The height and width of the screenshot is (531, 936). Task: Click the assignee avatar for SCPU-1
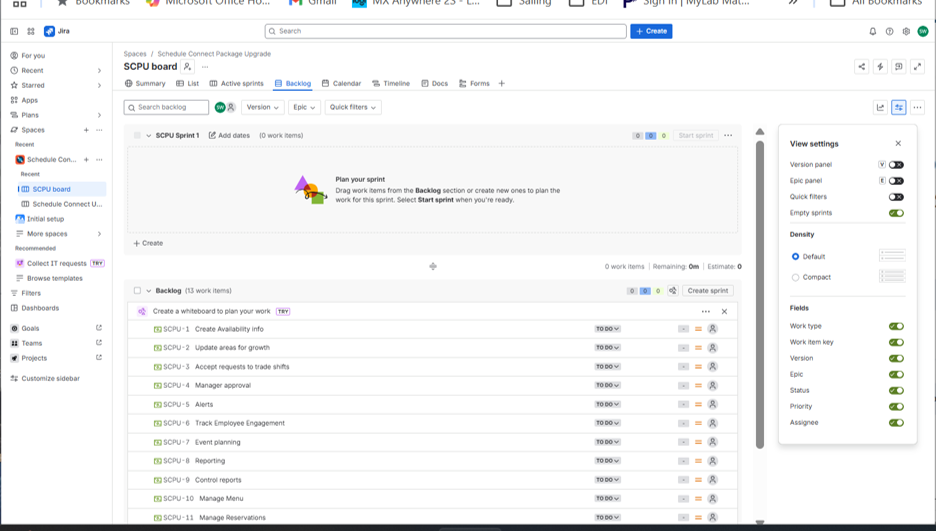click(712, 329)
